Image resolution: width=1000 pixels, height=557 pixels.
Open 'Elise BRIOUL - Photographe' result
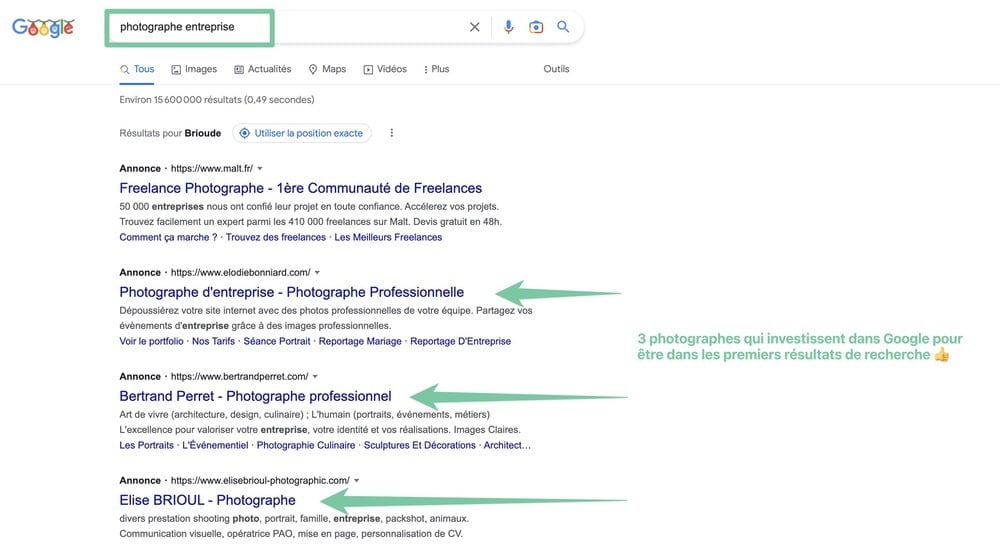click(x=207, y=500)
